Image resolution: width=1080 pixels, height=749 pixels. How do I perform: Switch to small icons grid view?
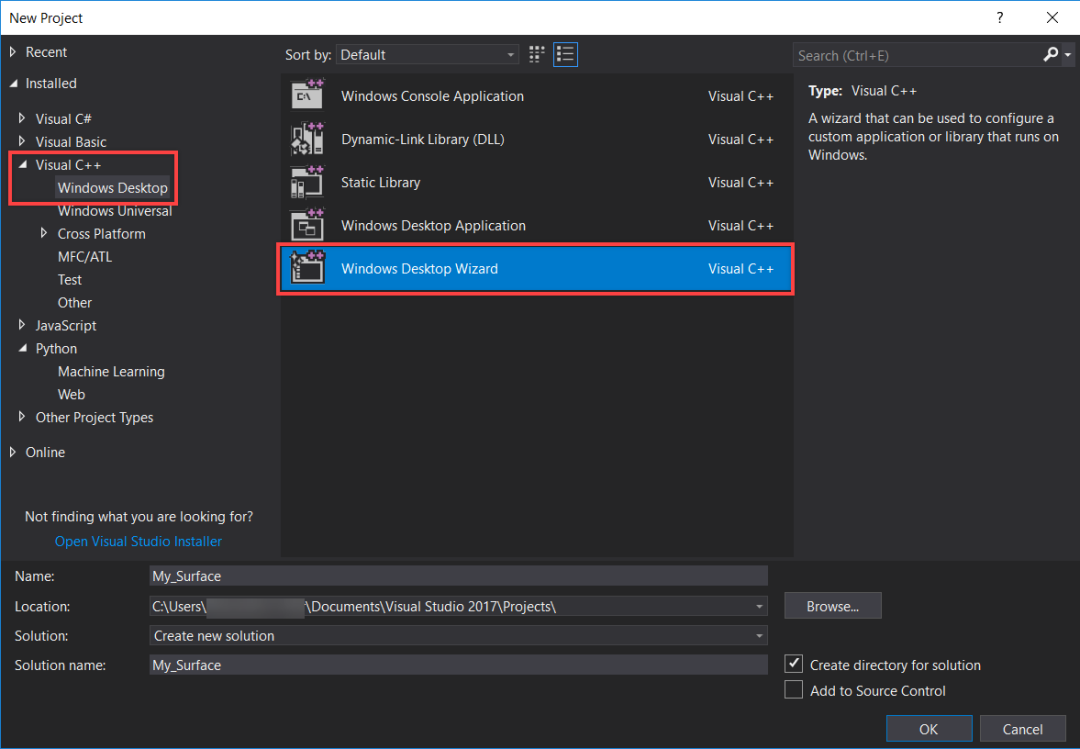(x=537, y=55)
